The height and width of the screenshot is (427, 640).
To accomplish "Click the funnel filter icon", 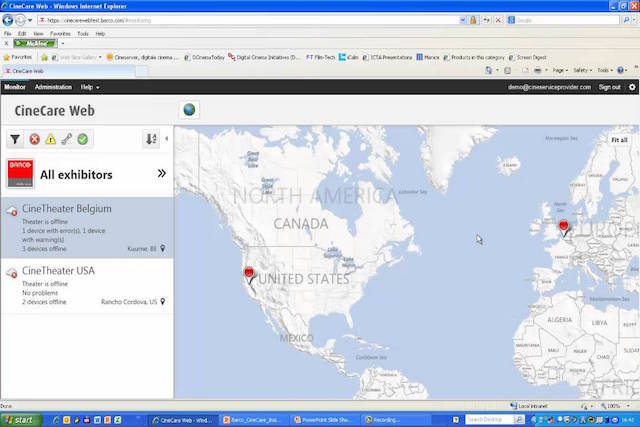I will point(15,139).
